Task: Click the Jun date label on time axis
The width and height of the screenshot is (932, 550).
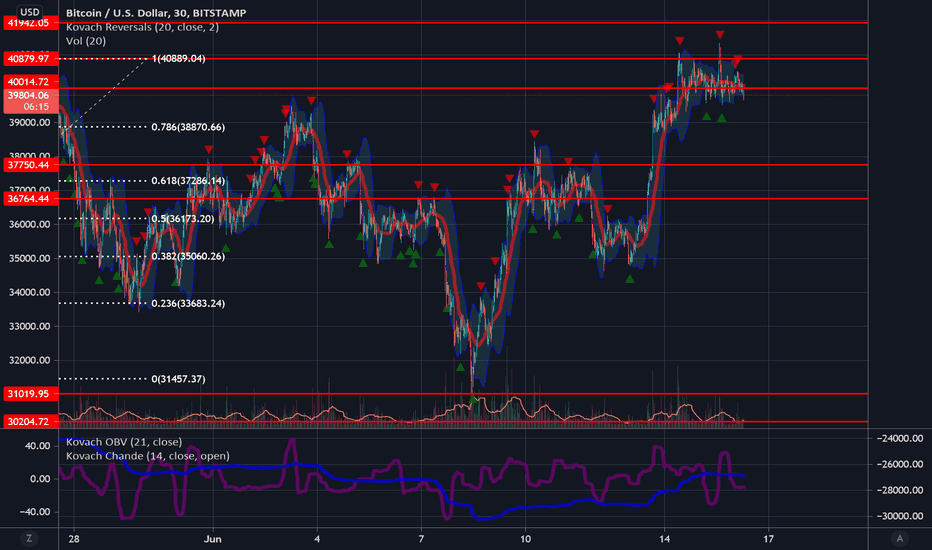Action: tap(212, 539)
